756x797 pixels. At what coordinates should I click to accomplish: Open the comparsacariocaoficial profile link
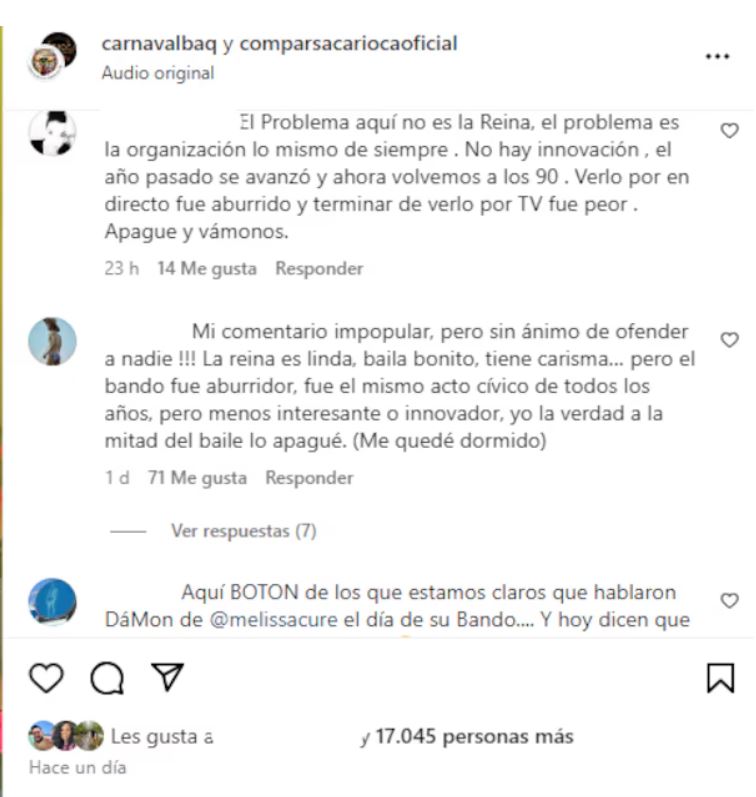[x=348, y=43]
